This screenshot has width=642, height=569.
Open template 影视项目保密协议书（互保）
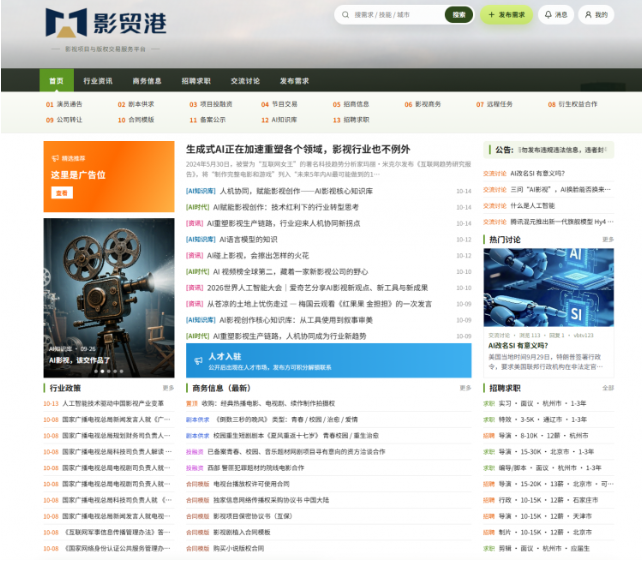(253, 516)
